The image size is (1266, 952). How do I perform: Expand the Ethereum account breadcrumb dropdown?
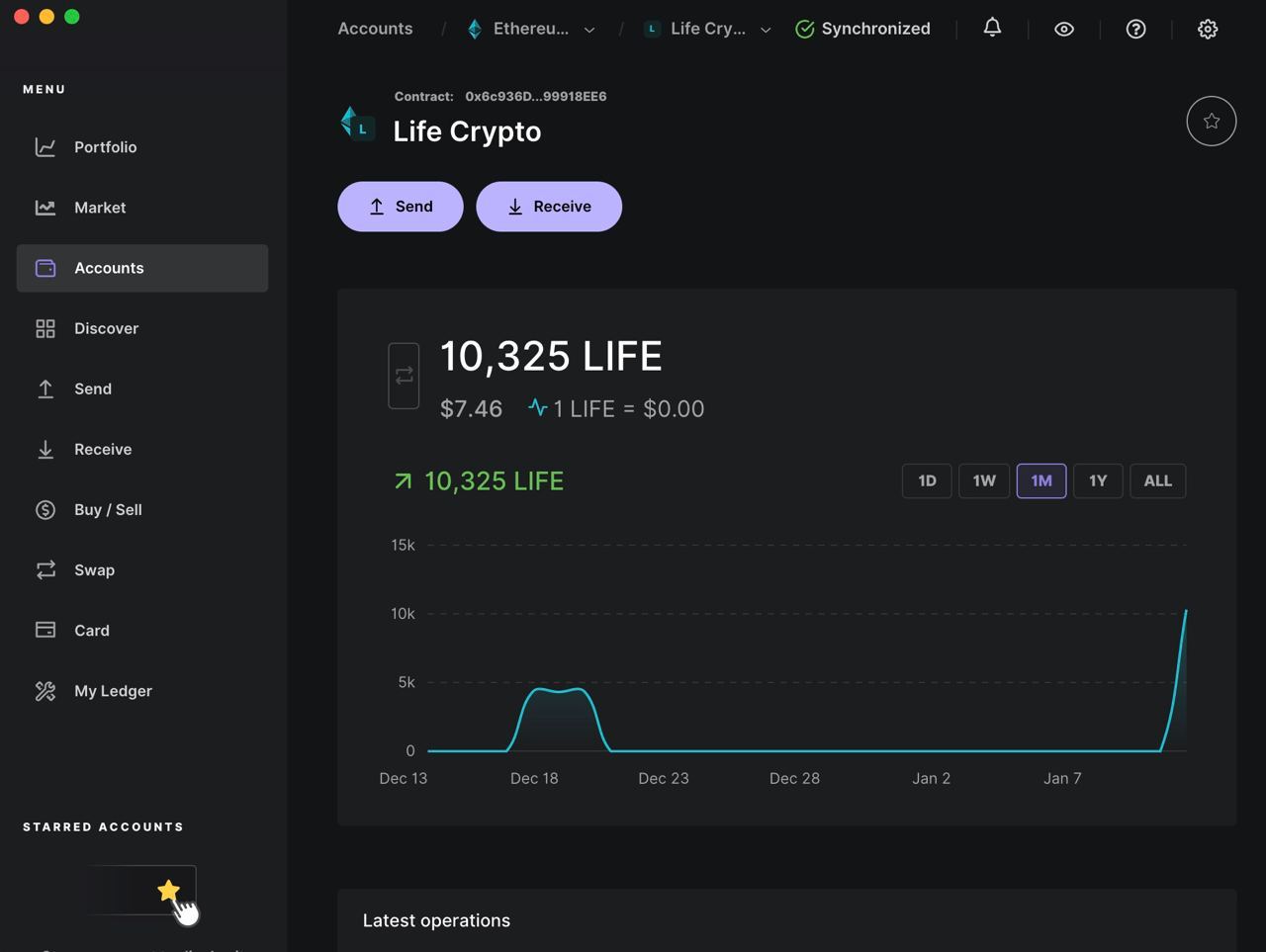(x=589, y=30)
